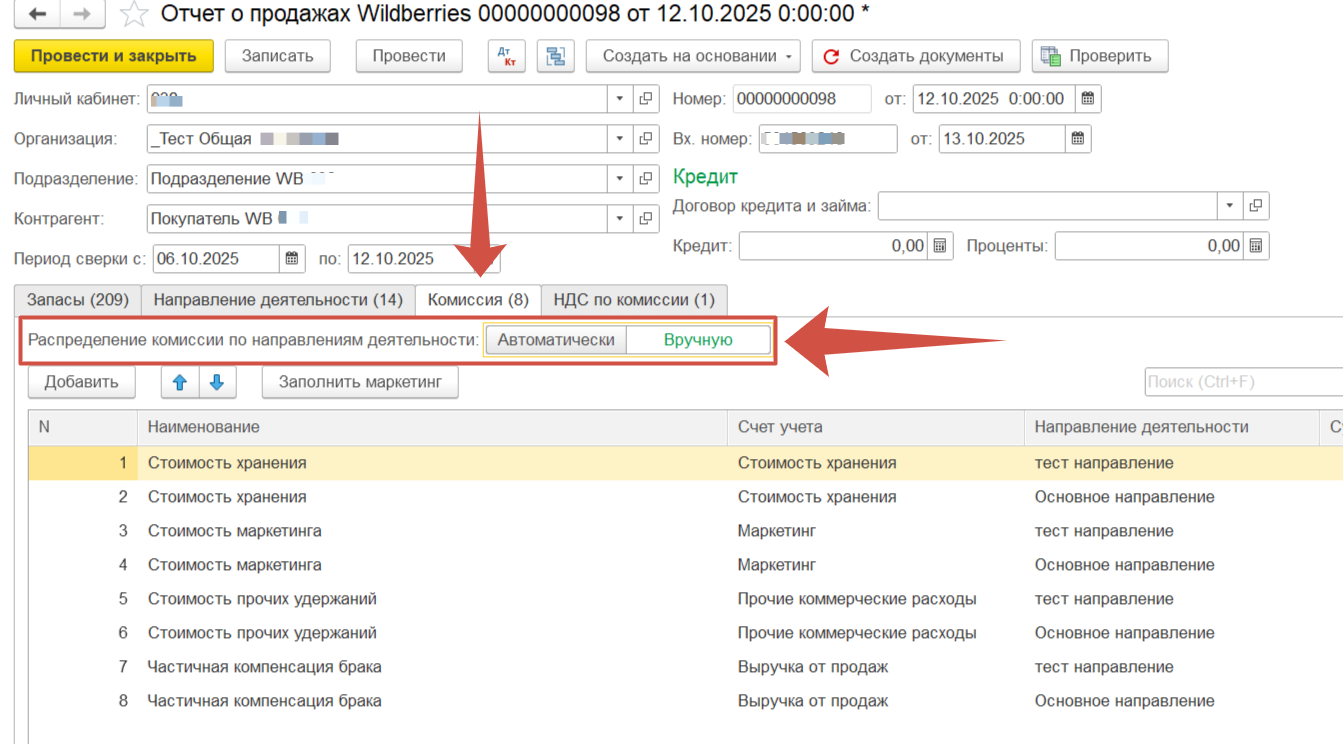Focus the Вх. номер input field

827,139
